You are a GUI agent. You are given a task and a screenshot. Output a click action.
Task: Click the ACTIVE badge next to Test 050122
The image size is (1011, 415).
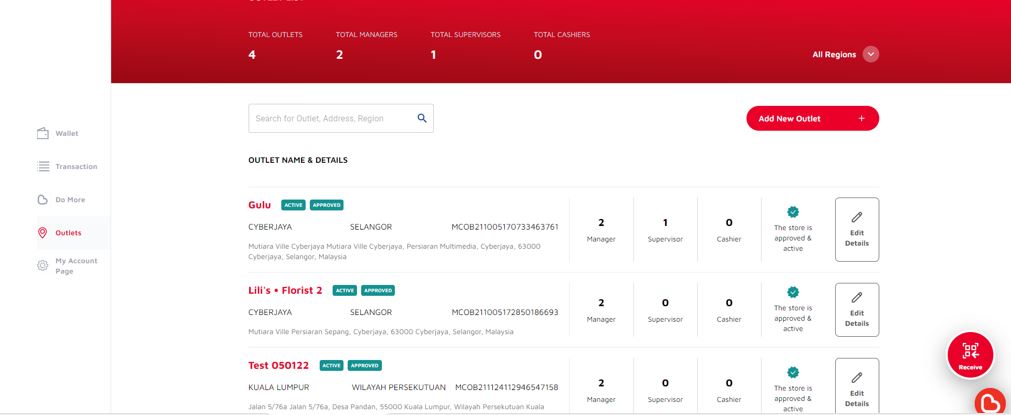tap(331, 365)
